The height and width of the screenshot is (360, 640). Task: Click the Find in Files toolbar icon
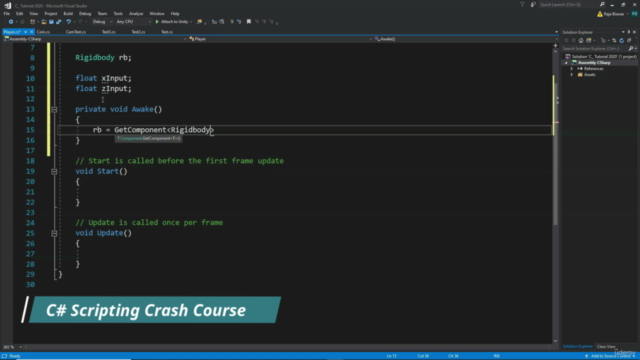[200, 22]
